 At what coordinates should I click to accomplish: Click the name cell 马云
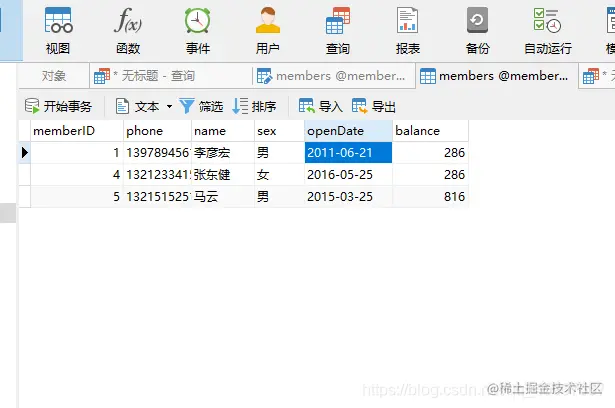[223, 196]
